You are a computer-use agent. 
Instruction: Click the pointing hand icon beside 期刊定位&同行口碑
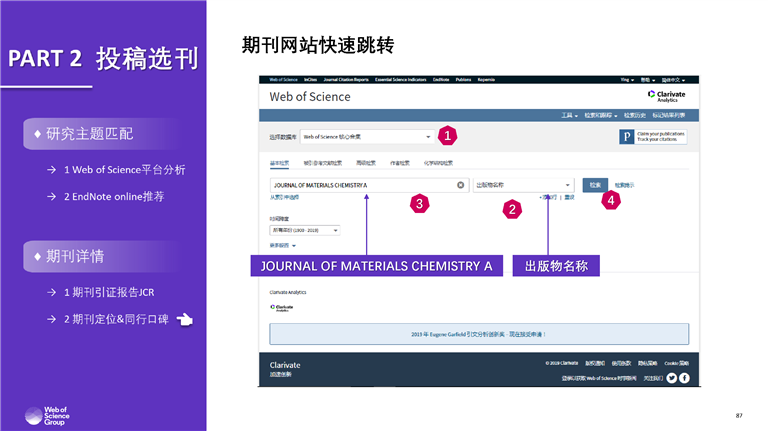pos(185,319)
